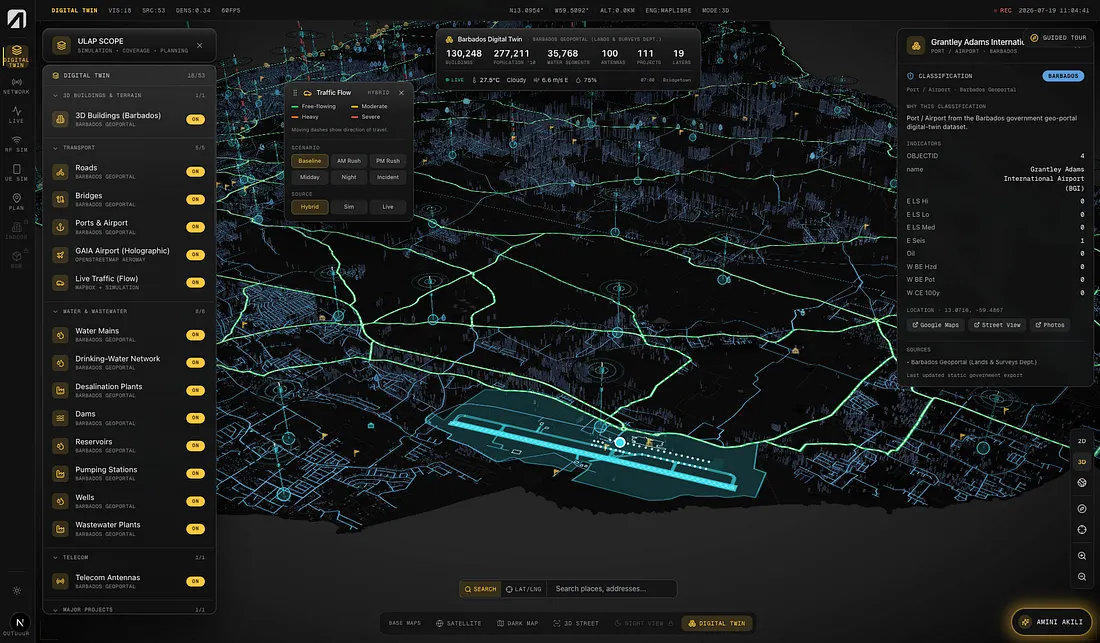Screen dimensions: 1100x643
Task: Click the Roads layer icon
Action: coord(60,172)
